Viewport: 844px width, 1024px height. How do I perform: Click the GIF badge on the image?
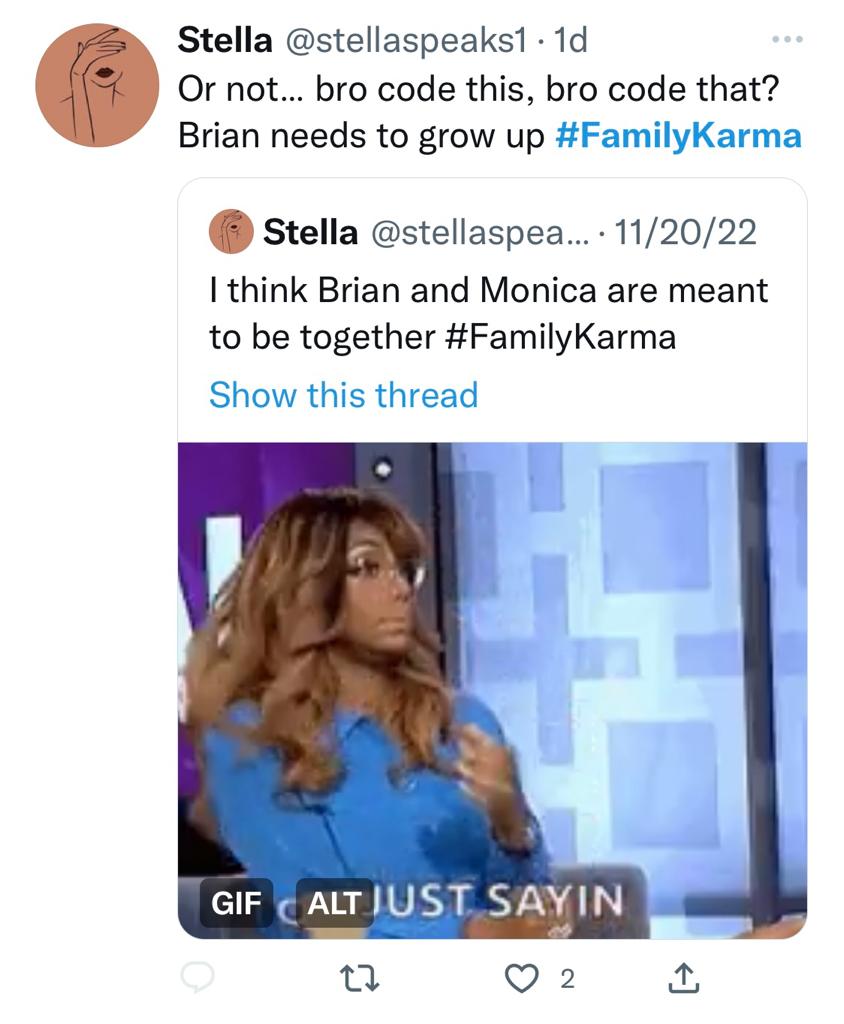pos(236,903)
